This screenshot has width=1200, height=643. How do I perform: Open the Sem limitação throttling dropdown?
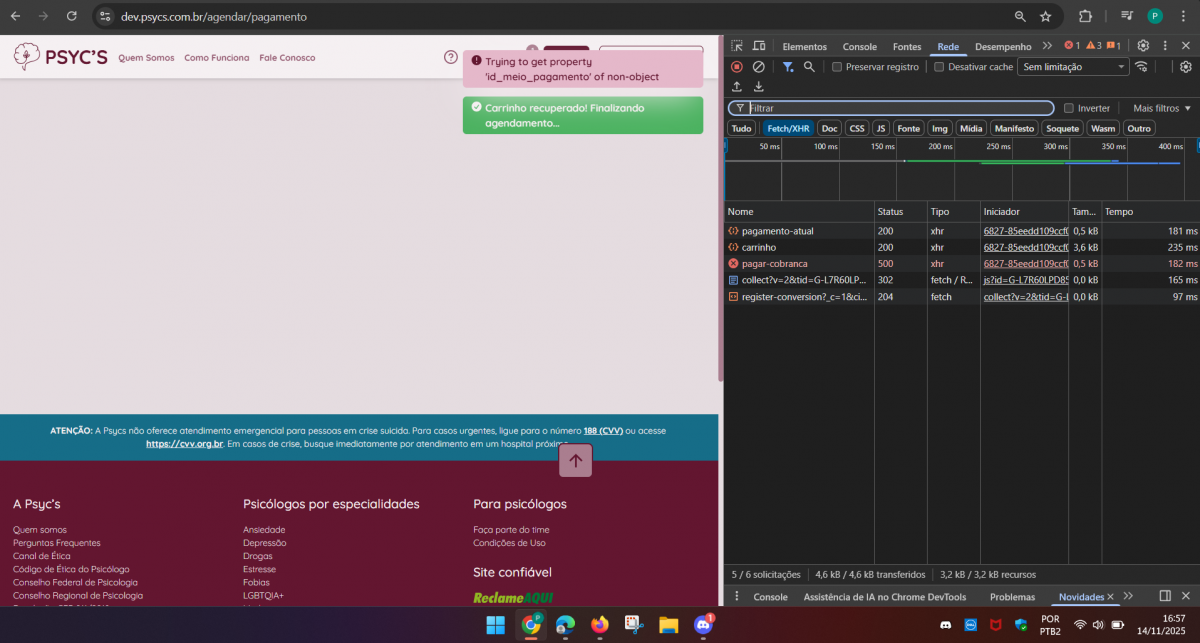(x=1073, y=67)
